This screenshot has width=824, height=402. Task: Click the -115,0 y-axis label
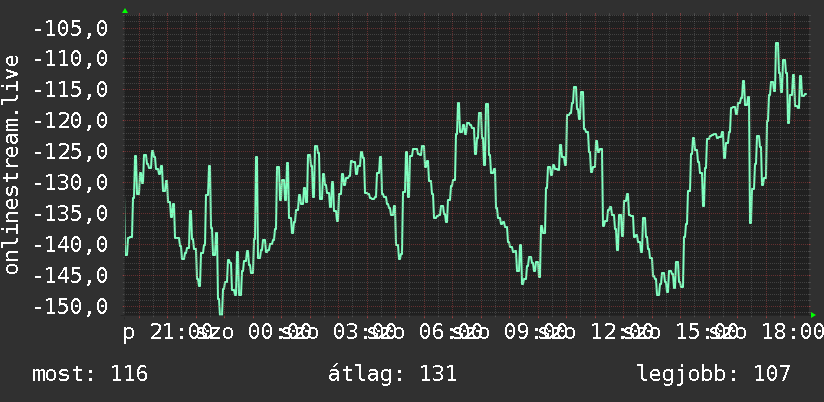point(70,90)
